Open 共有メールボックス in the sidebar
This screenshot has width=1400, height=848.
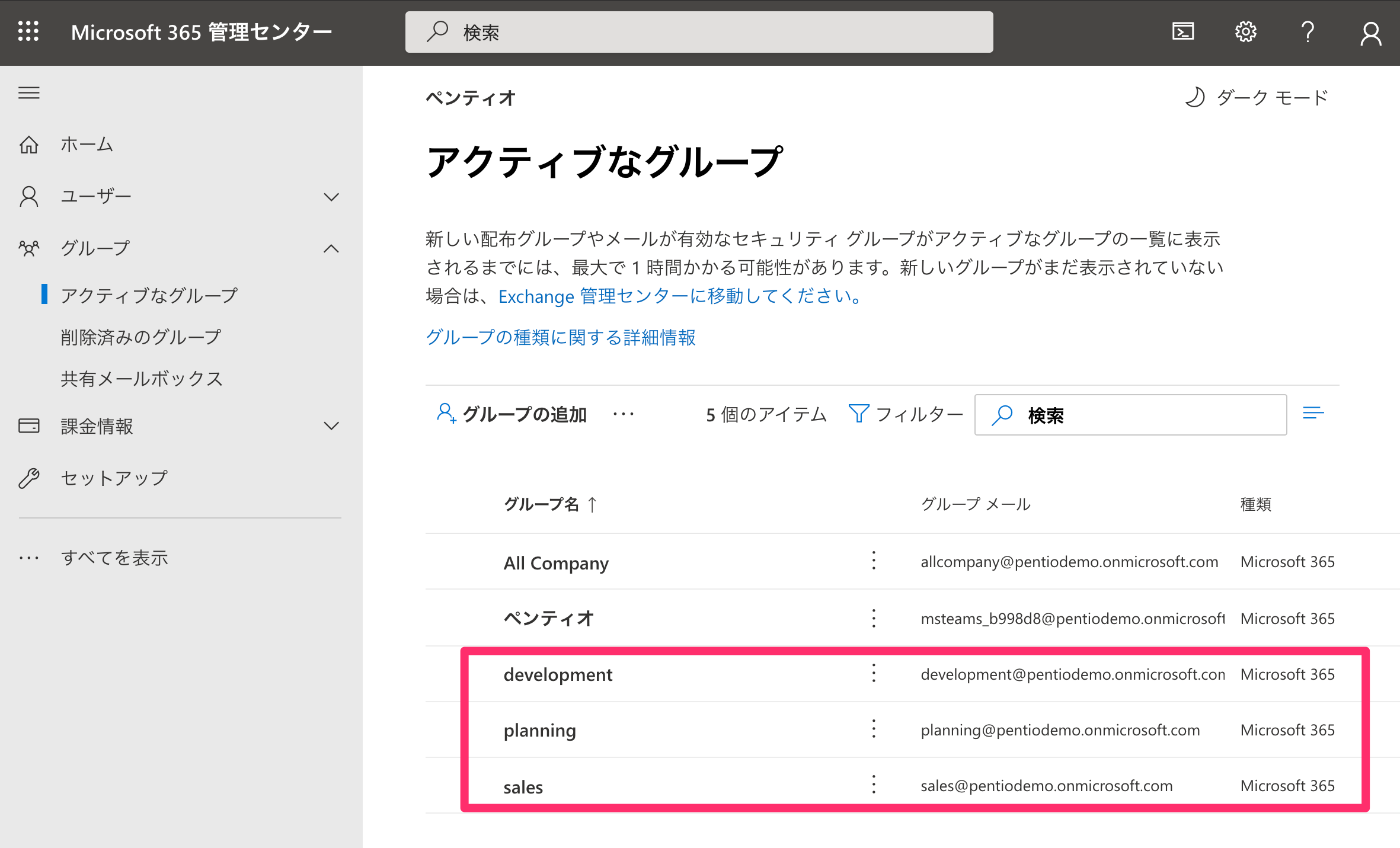point(142,378)
